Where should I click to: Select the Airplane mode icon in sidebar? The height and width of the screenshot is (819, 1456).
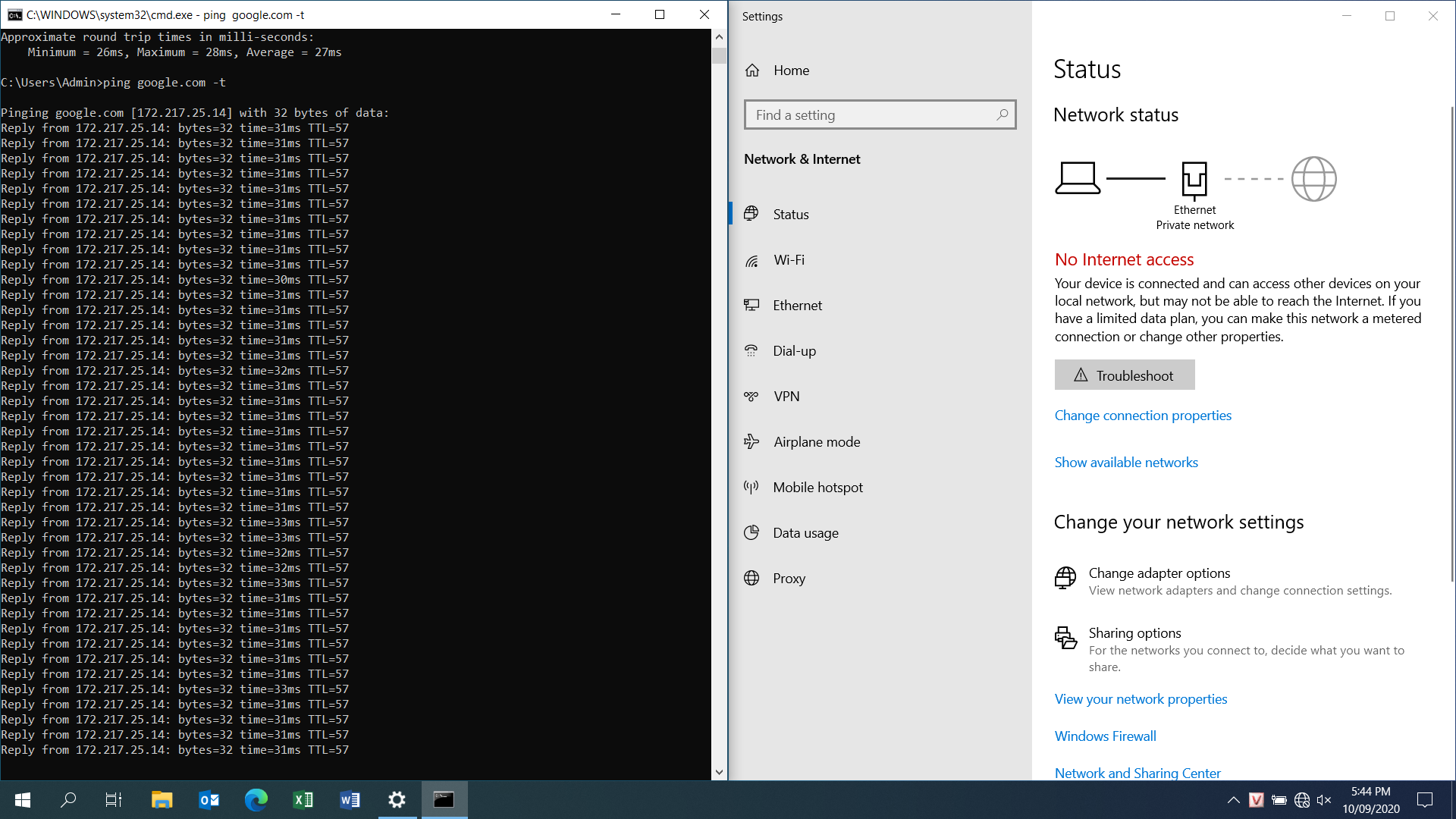pyautogui.click(x=752, y=441)
